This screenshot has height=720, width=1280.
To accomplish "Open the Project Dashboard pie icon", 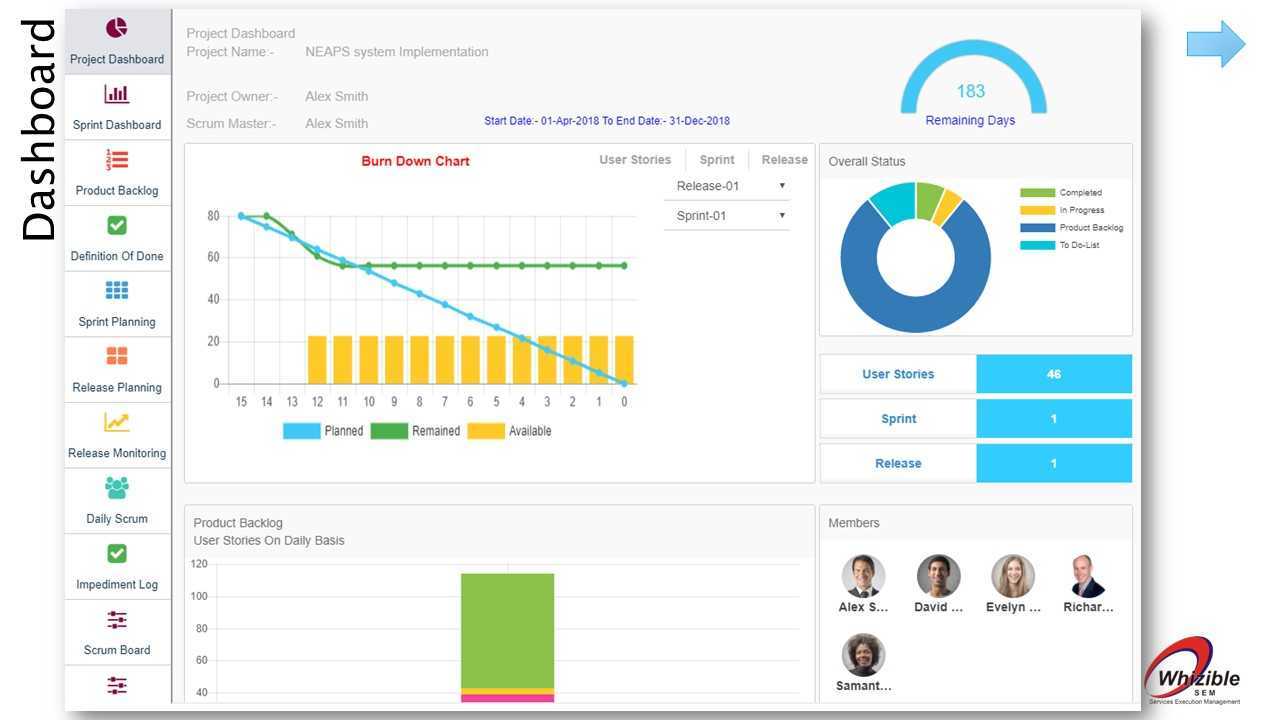I will 117,28.
